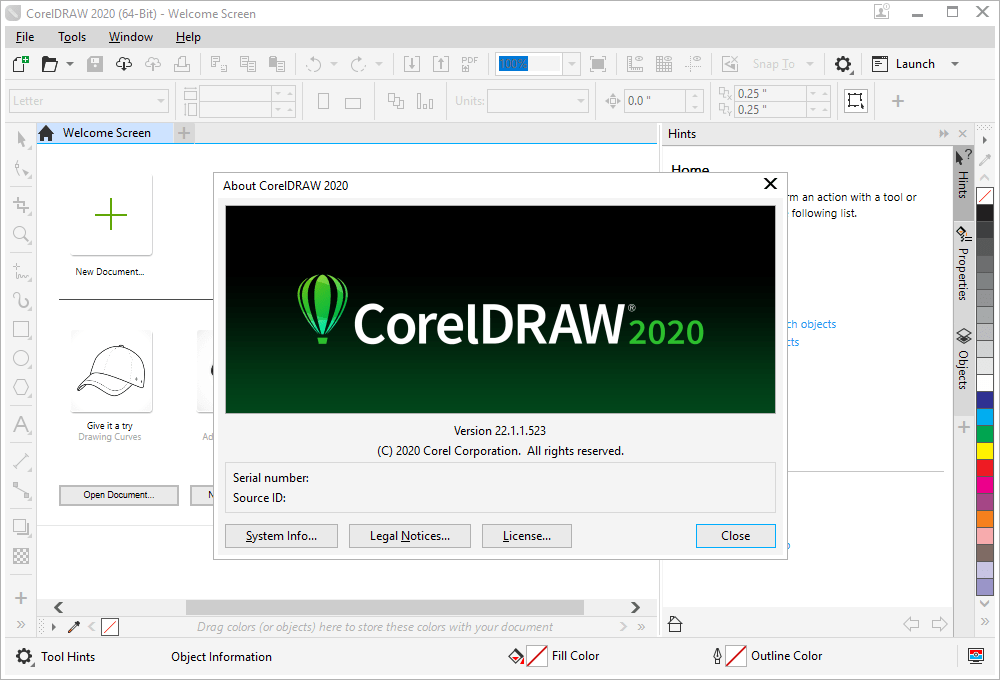Viewport: 1000px width, 680px height.
Task: Select the Zoom magnifier tool
Action: [x=21, y=235]
